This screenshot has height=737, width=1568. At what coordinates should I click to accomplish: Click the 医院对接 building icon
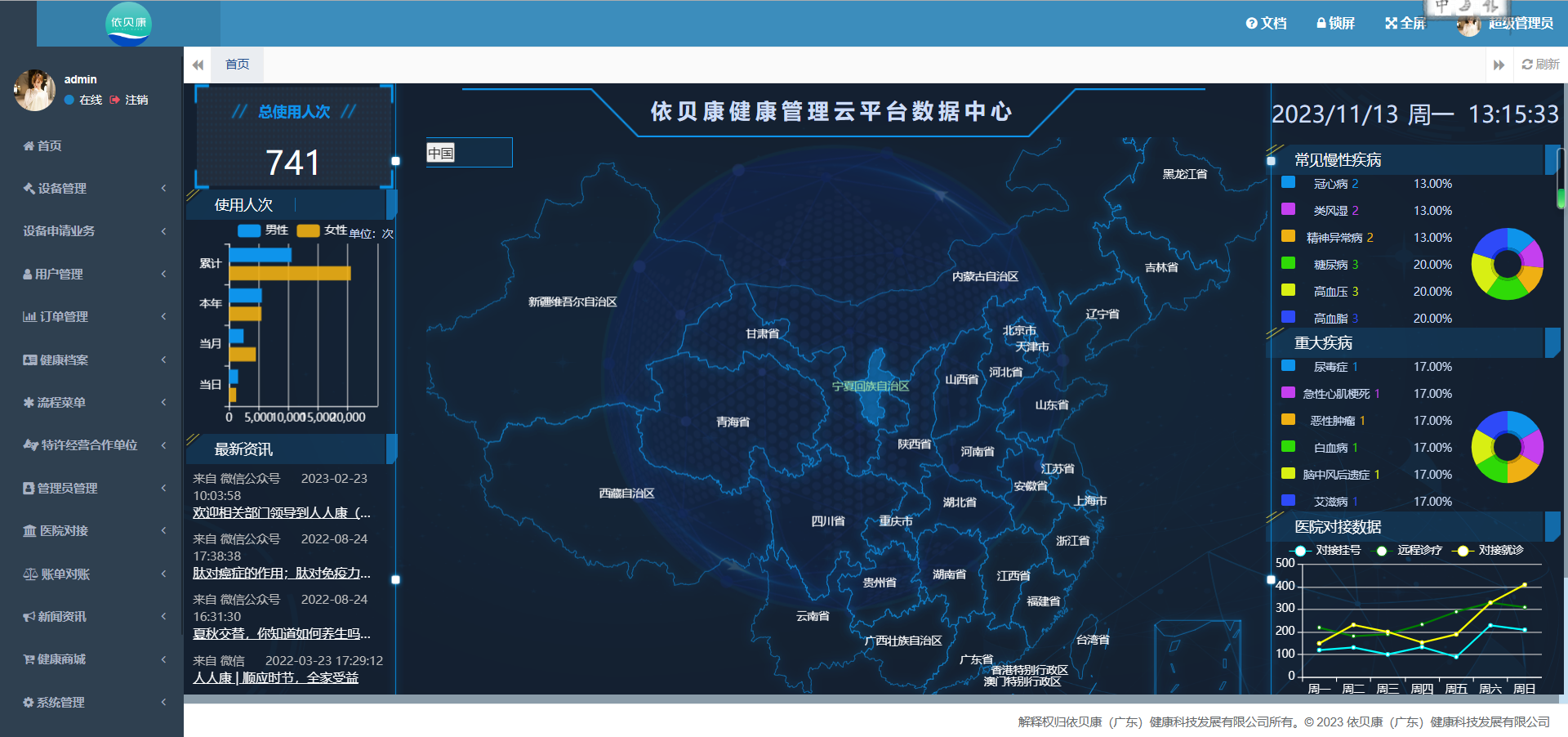point(29,530)
